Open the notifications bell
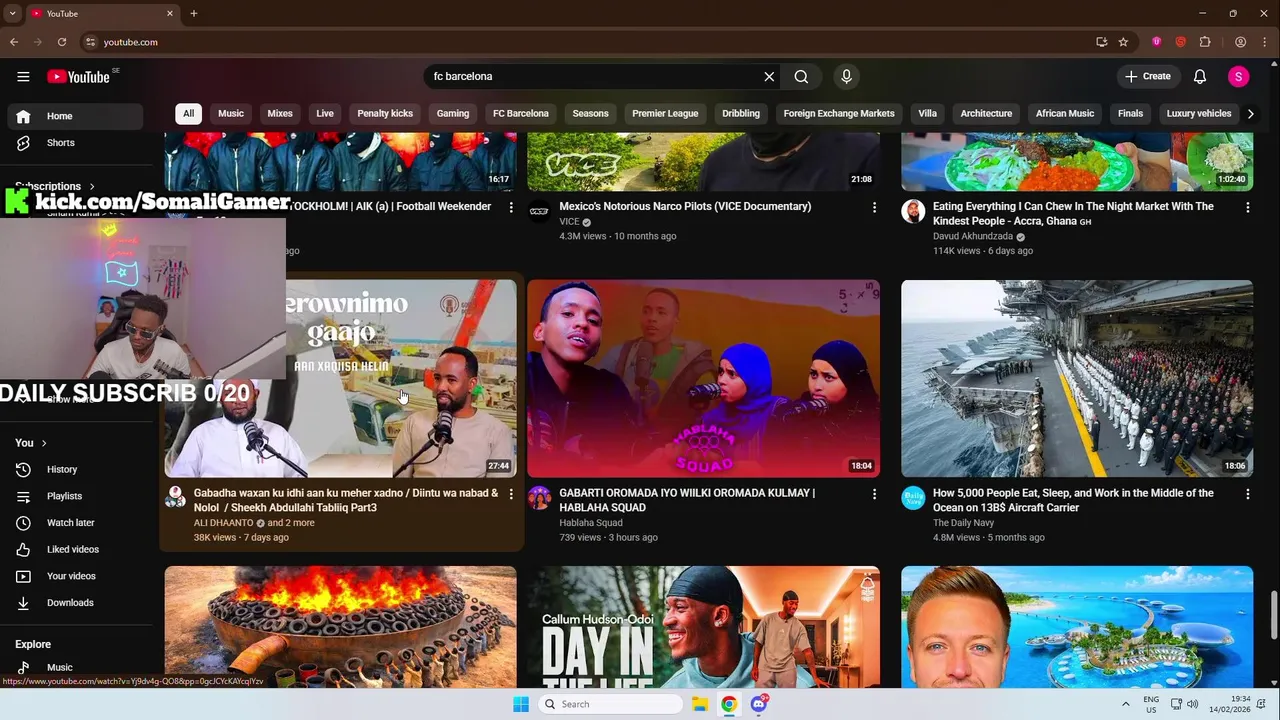Viewport: 1280px width, 720px height. [1200, 76]
